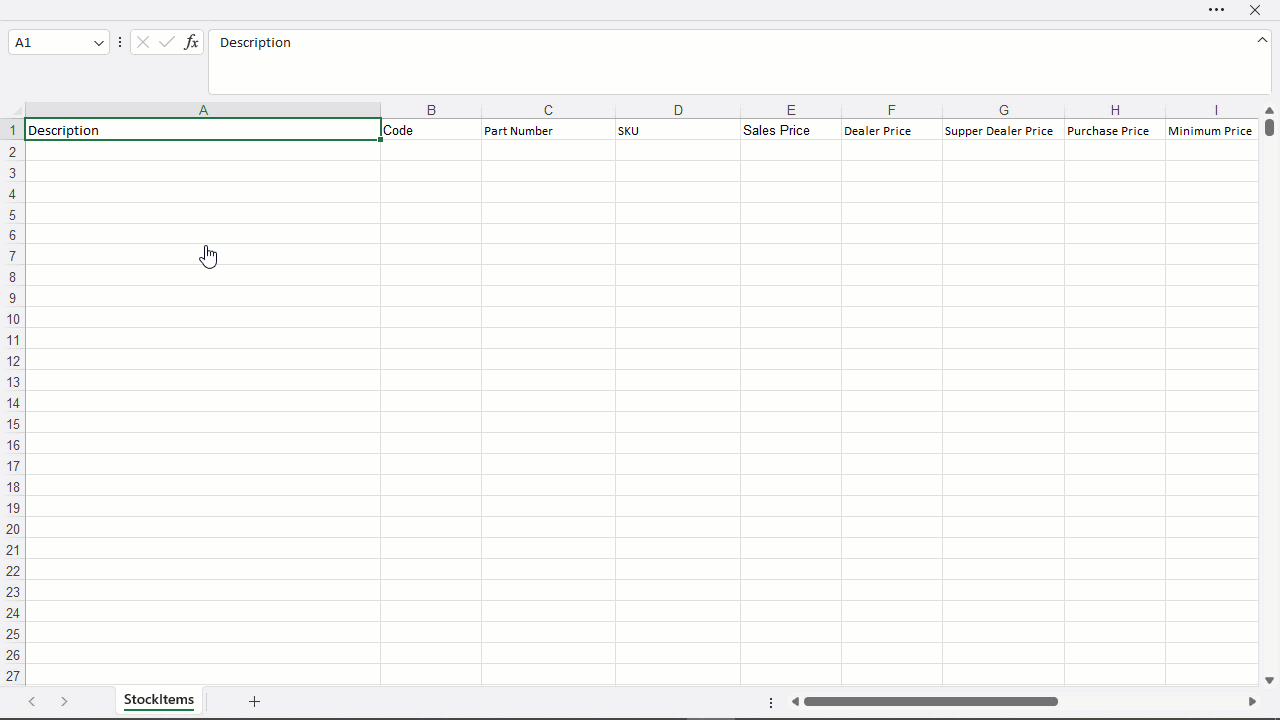Close the spreadsheet window
Image resolution: width=1280 pixels, height=720 pixels.
tap(1255, 10)
